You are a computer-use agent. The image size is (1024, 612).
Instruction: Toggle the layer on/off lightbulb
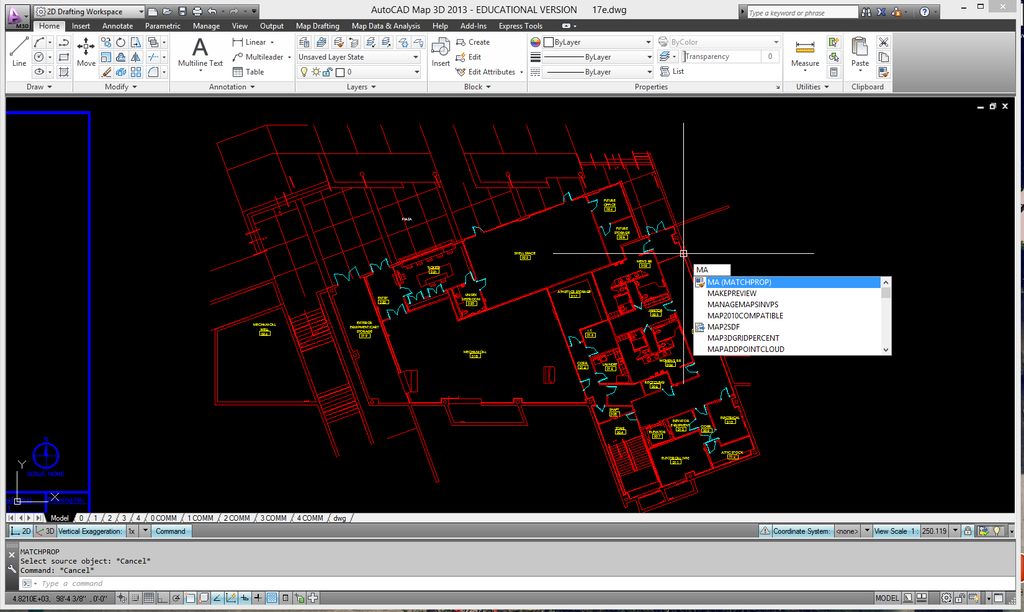pos(304,72)
